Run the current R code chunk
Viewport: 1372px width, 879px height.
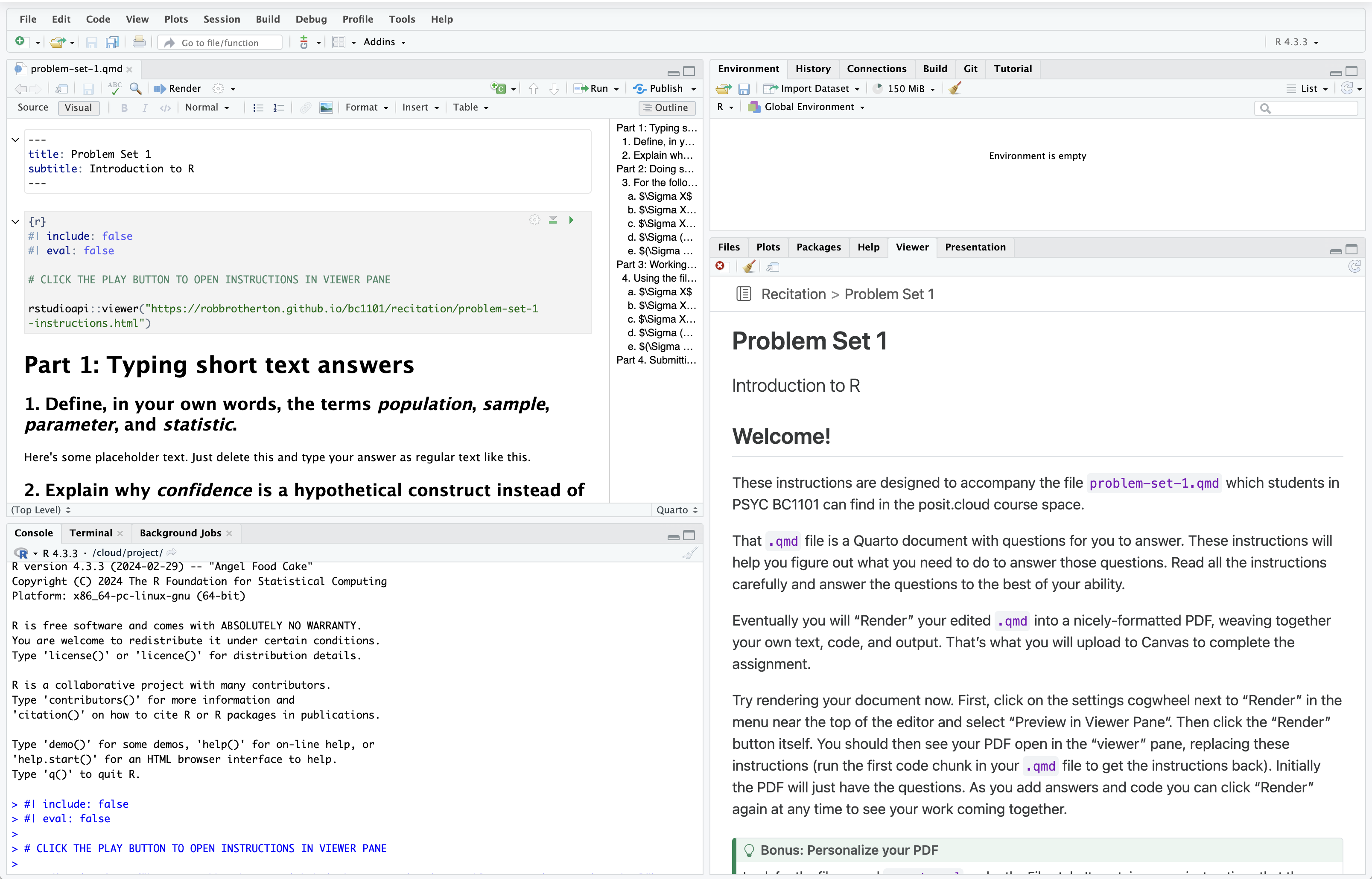click(571, 220)
